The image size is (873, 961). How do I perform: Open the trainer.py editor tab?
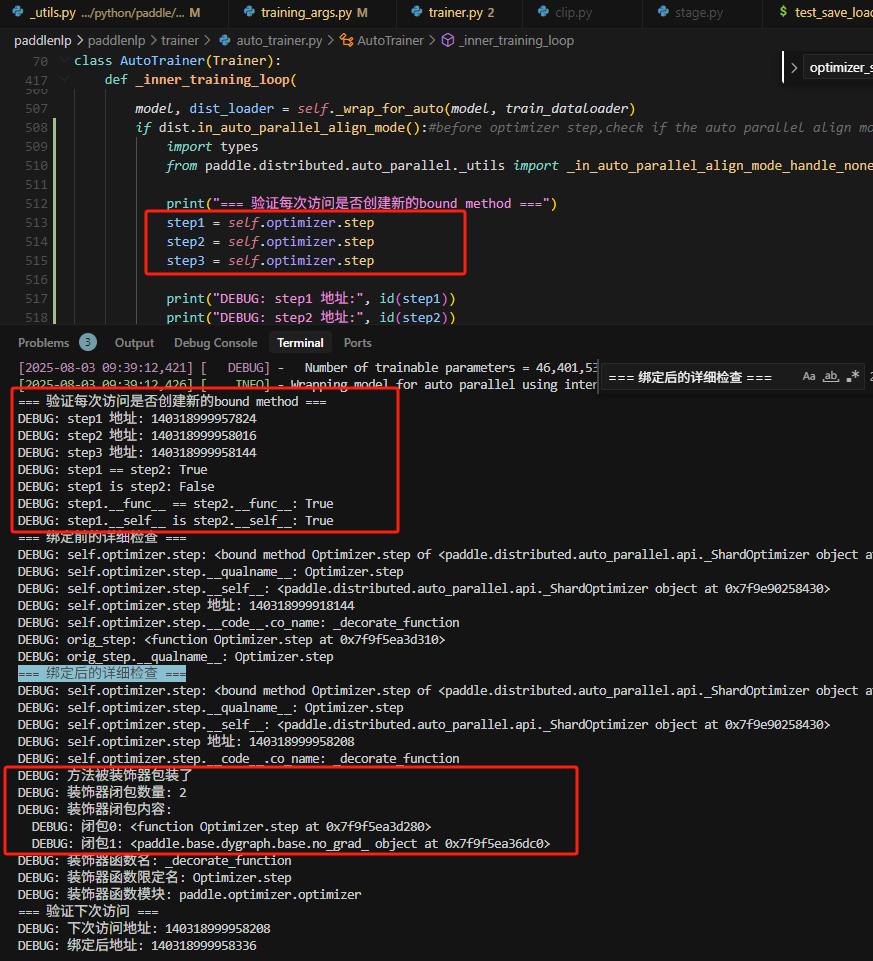[460, 13]
